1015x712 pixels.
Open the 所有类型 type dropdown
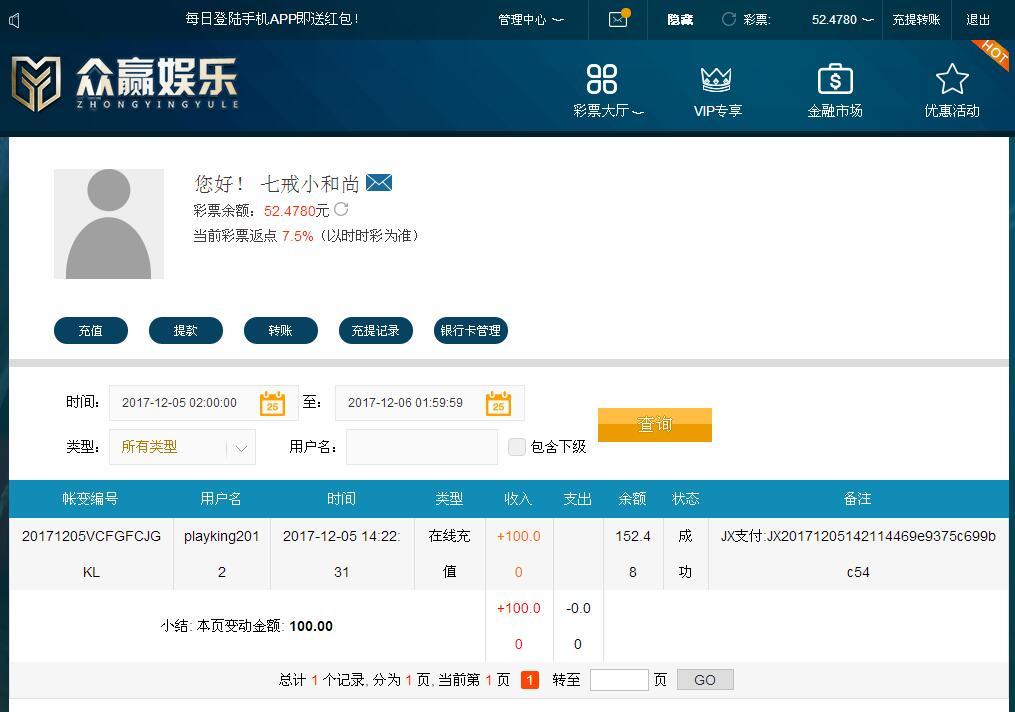pyautogui.click(x=183, y=447)
